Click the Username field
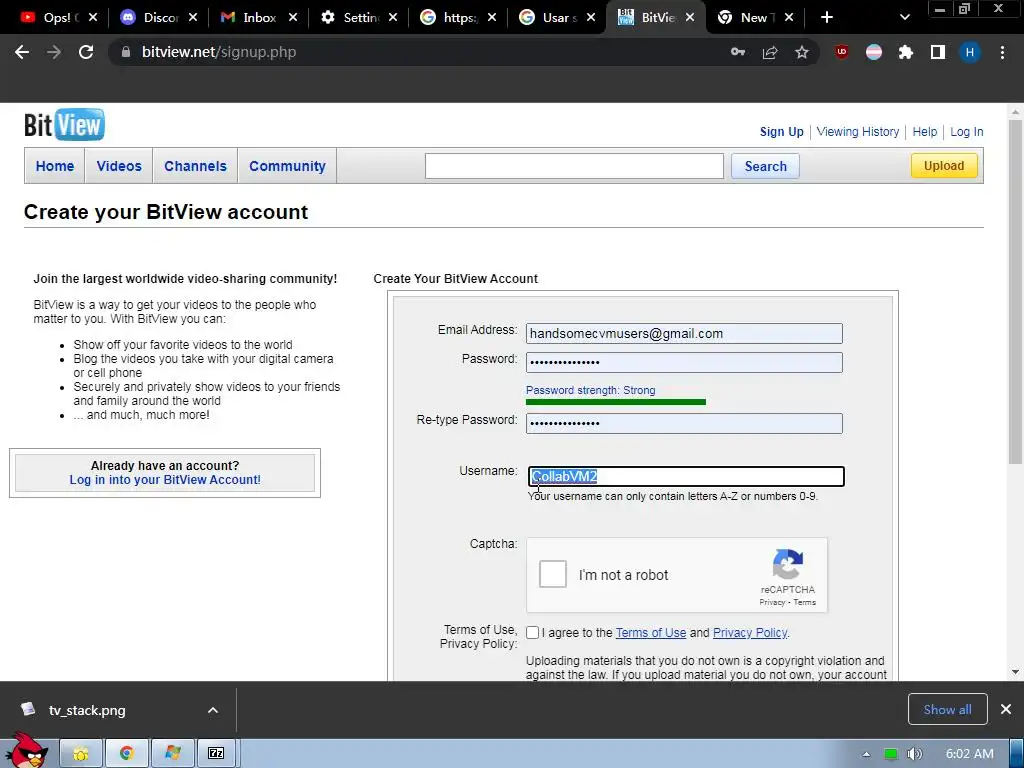Viewport: 1024px width, 768px height. coord(686,477)
